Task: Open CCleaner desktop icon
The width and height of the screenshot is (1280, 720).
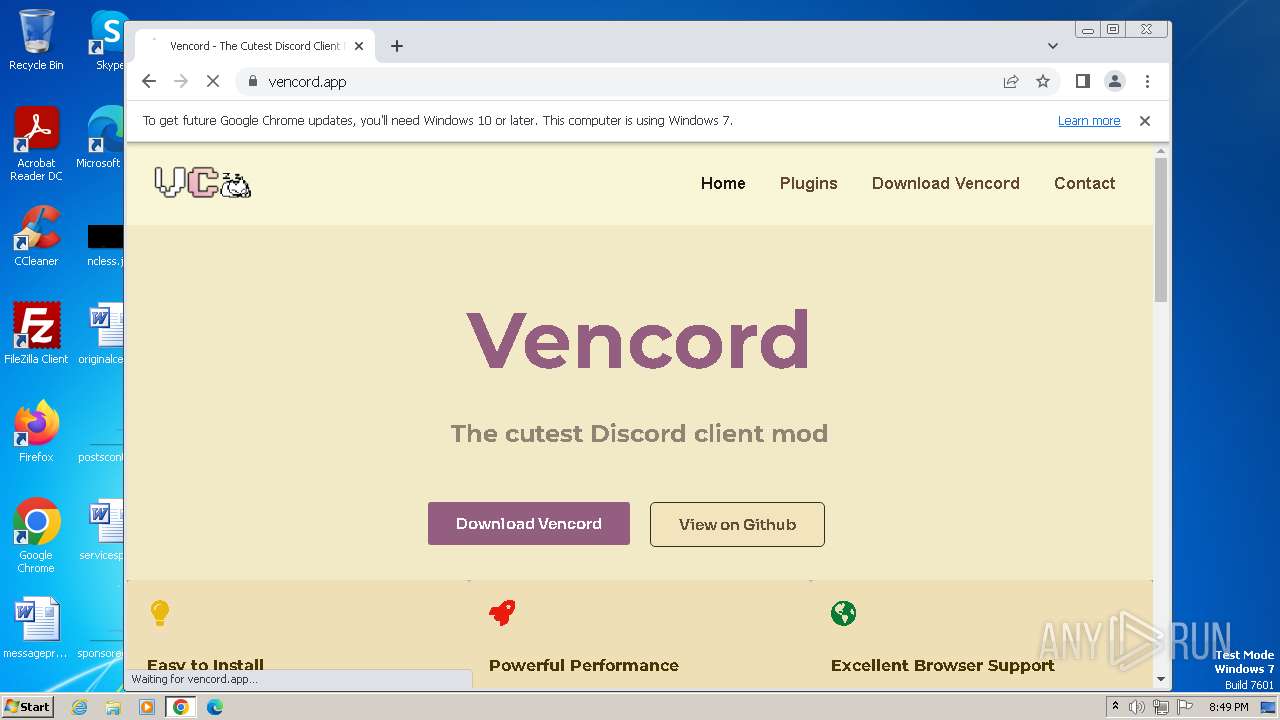Action: tap(36, 236)
